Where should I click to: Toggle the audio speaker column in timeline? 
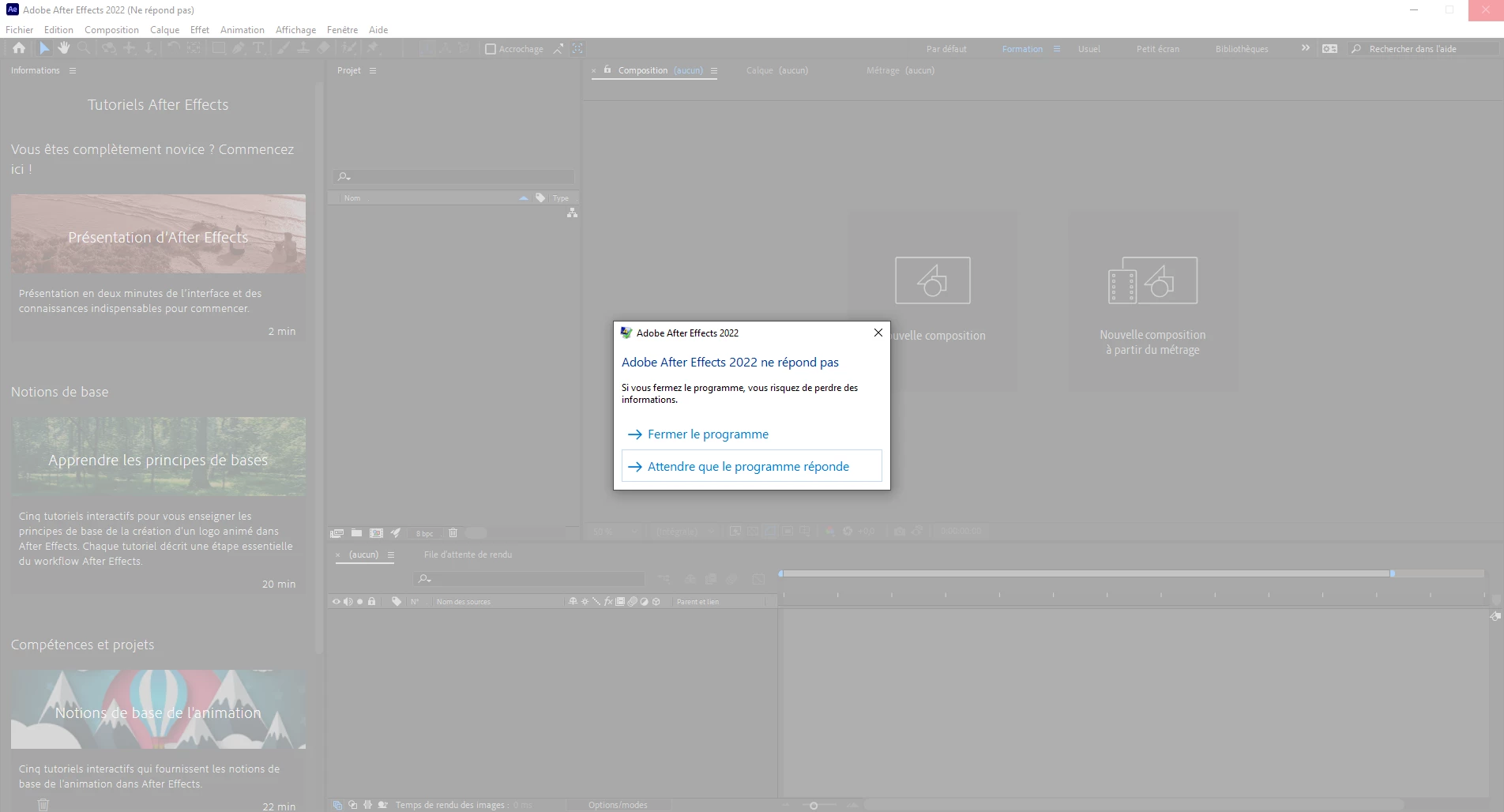click(x=348, y=602)
